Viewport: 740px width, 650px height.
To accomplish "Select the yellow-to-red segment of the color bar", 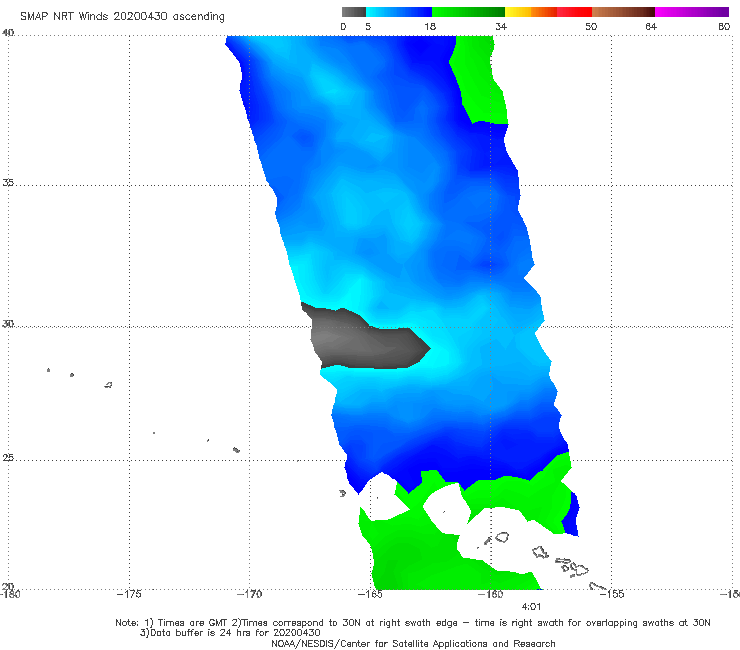I will [x=548, y=12].
